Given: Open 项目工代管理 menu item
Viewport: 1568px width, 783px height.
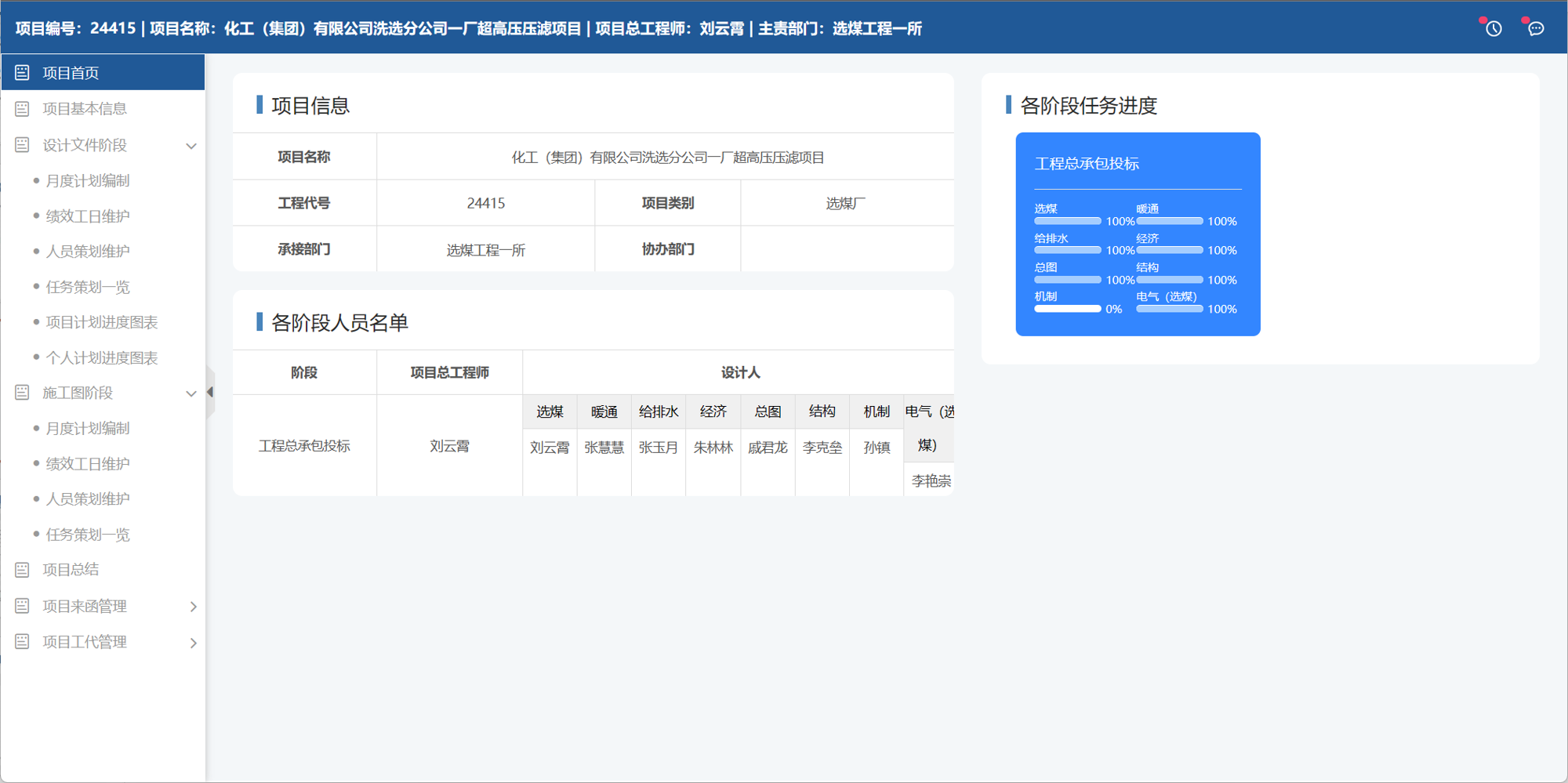Looking at the screenshot, I should (103, 642).
